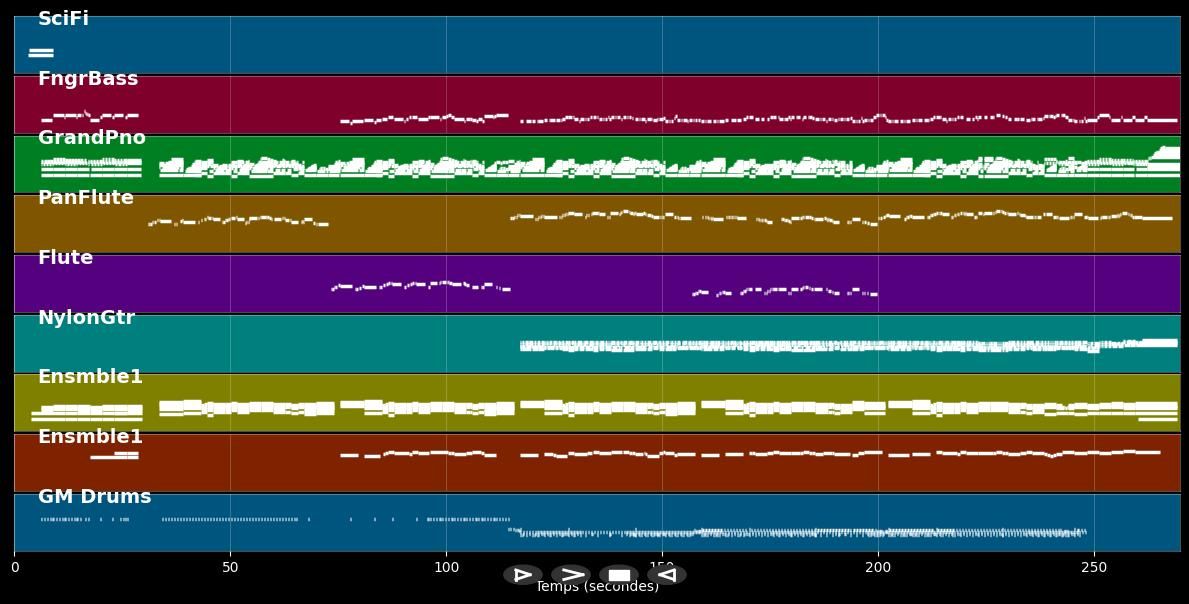Click the Rewind icon
1189x604 pixels.
pyautogui.click(x=666, y=574)
